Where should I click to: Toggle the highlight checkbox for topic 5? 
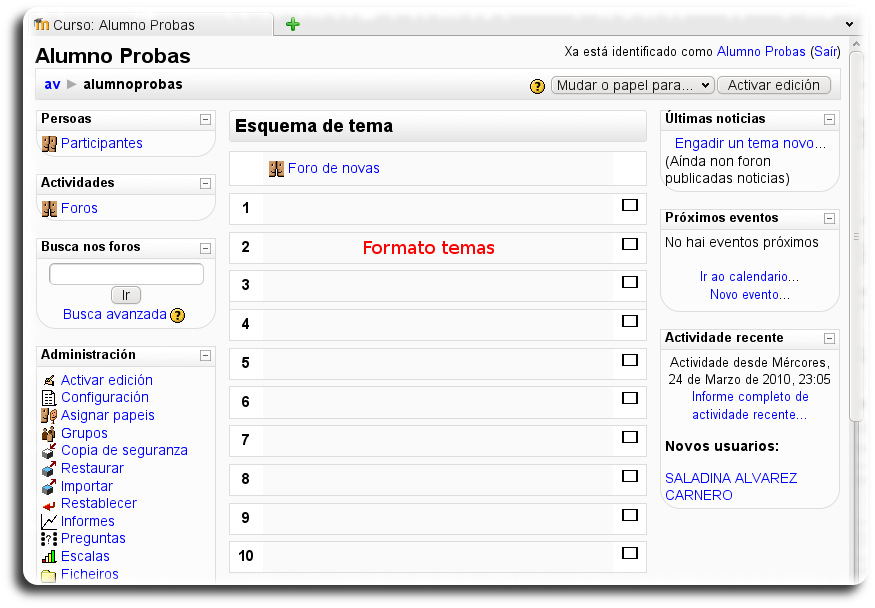click(630, 360)
